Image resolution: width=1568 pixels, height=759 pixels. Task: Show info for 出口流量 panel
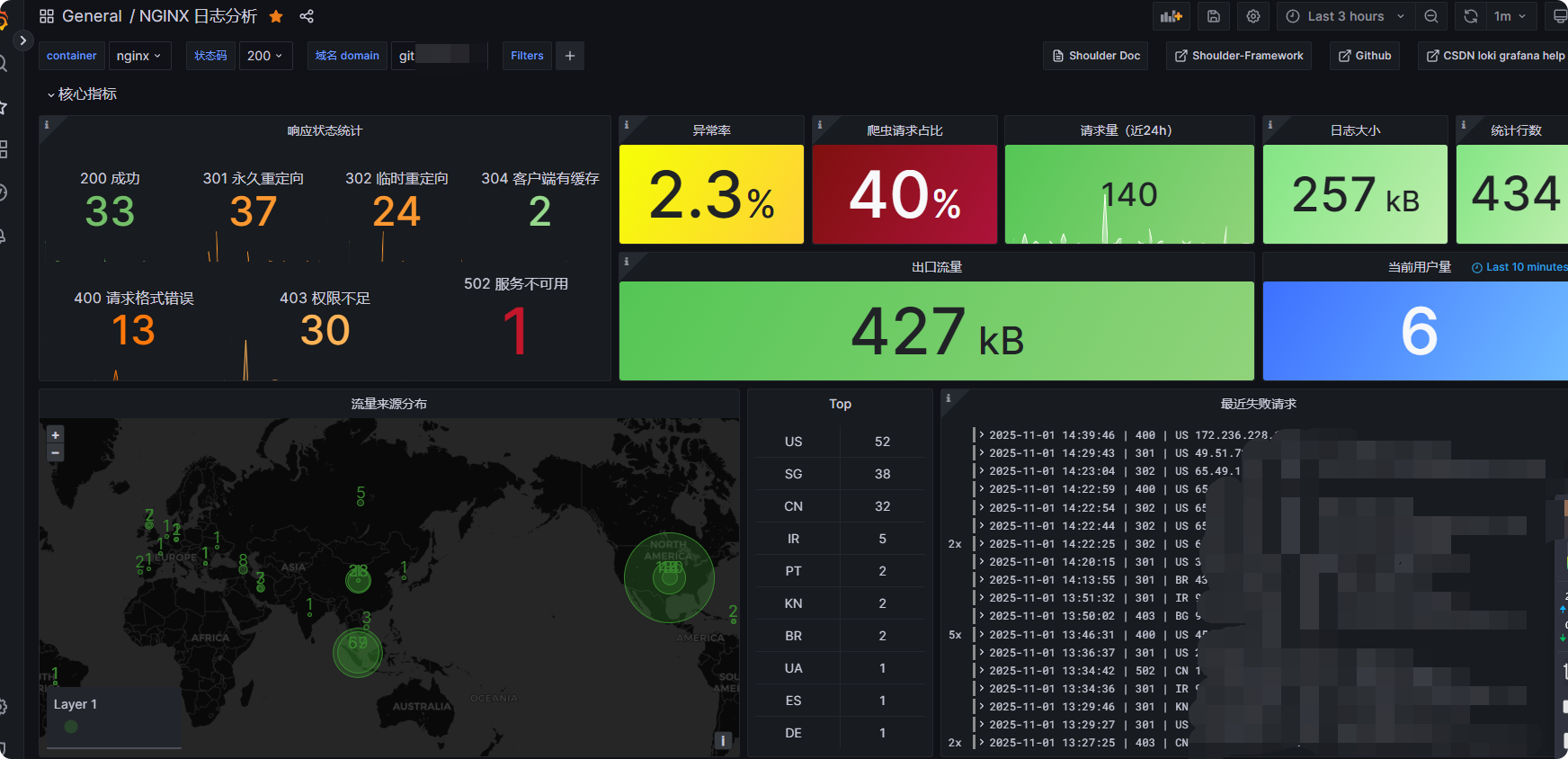click(x=627, y=262)
